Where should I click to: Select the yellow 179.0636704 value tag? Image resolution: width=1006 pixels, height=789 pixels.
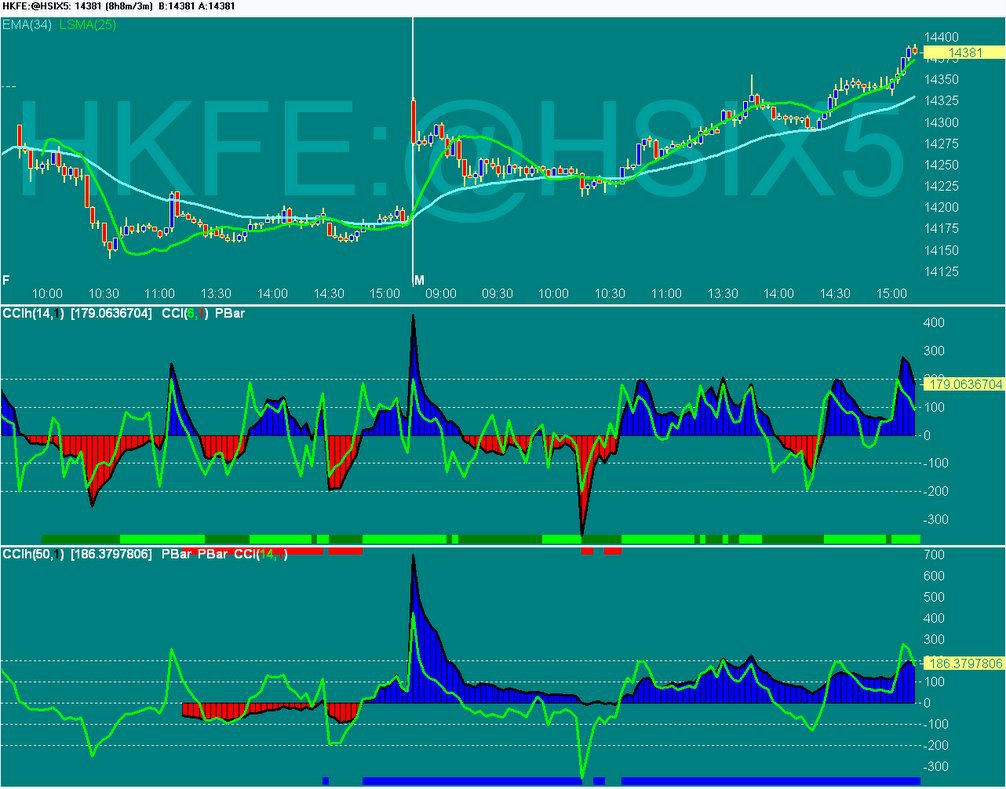(x=964, y=384)
